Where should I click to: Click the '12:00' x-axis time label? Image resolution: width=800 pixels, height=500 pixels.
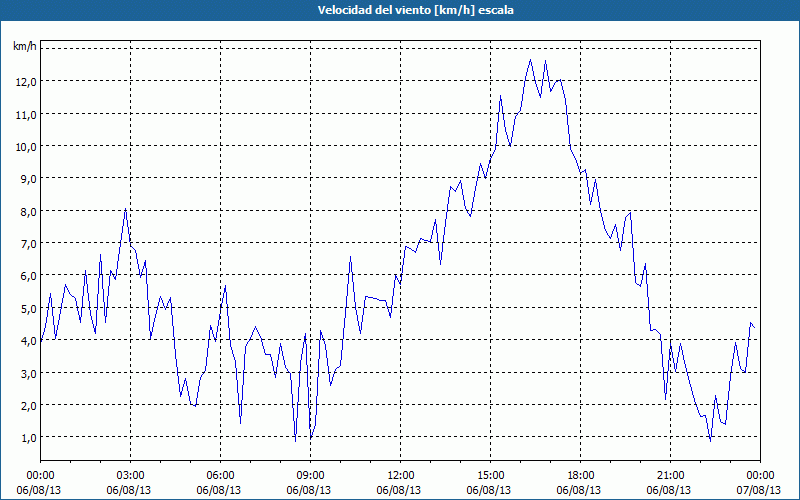pos(401,476)
